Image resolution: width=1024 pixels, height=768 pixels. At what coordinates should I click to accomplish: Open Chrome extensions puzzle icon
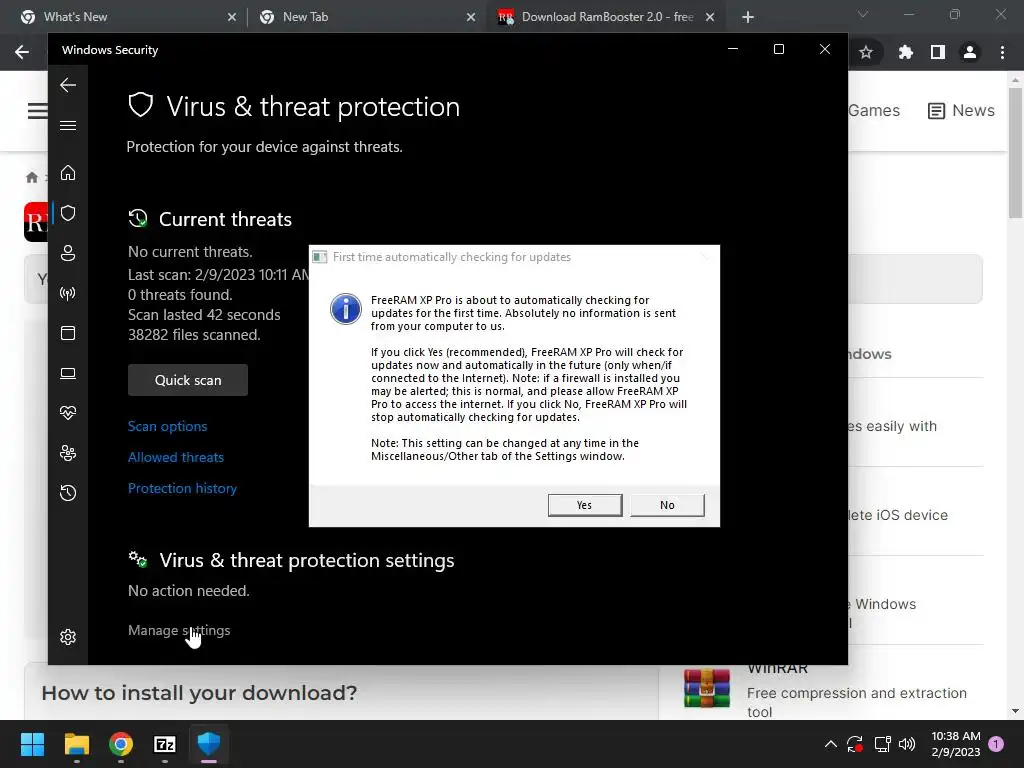coord(905,52)
